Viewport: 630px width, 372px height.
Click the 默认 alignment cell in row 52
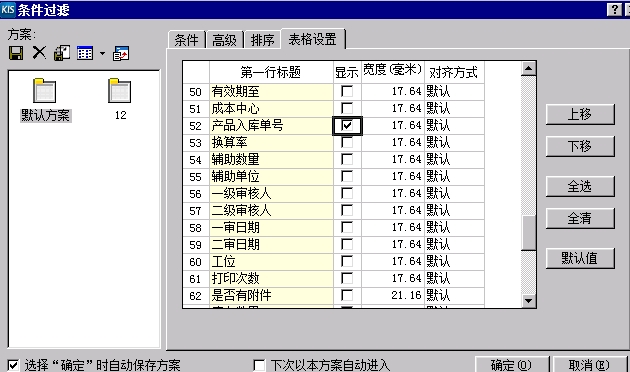click(454, 126)
